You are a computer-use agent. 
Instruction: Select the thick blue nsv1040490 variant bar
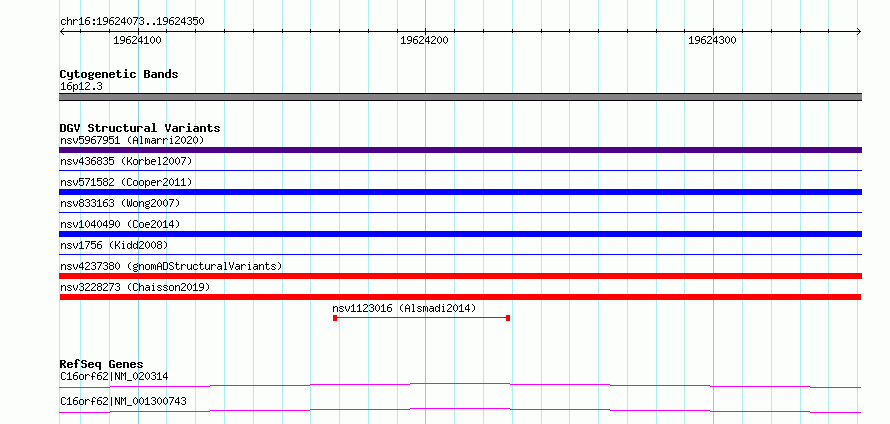point(460,234)
